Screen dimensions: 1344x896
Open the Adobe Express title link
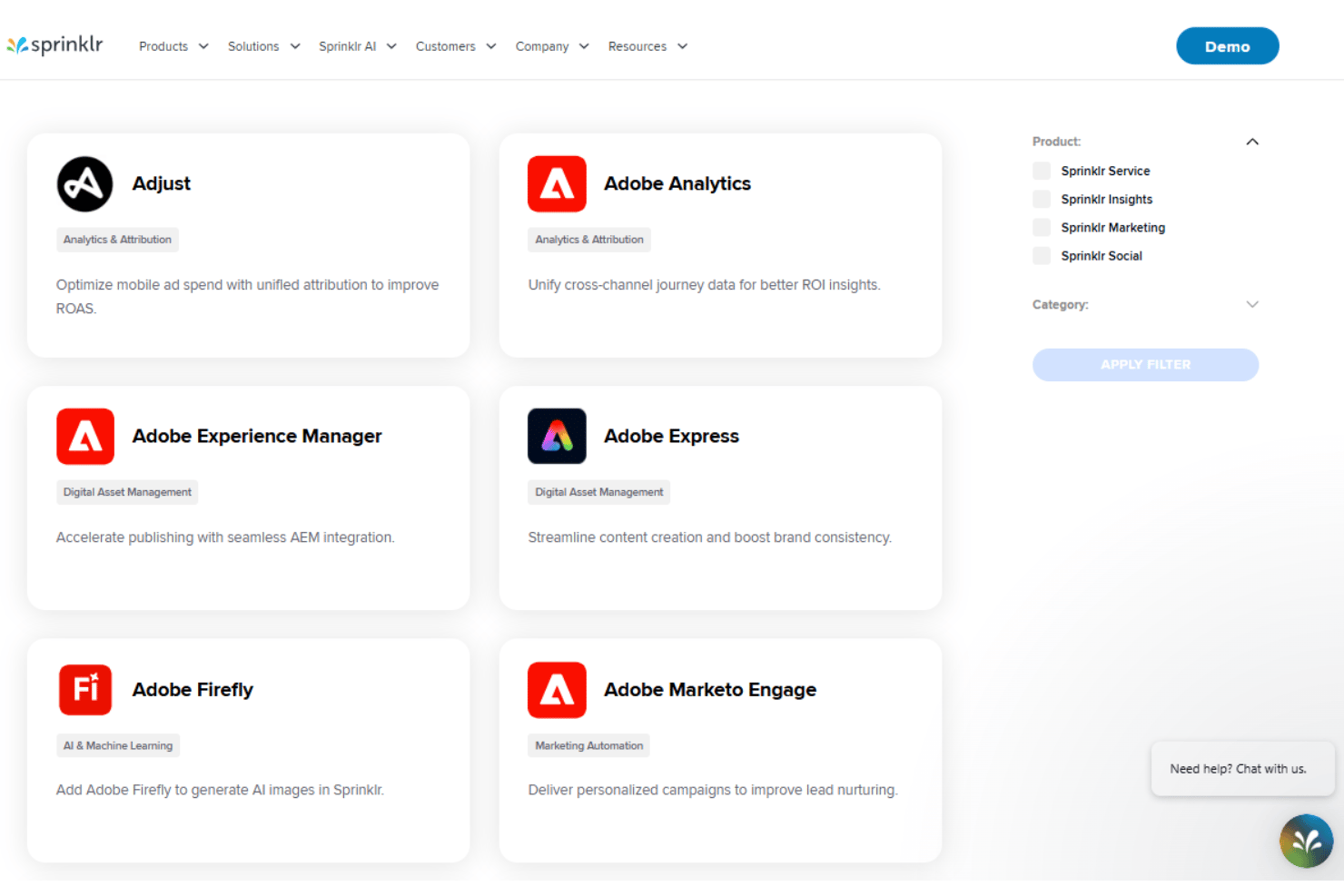[671, 437]
